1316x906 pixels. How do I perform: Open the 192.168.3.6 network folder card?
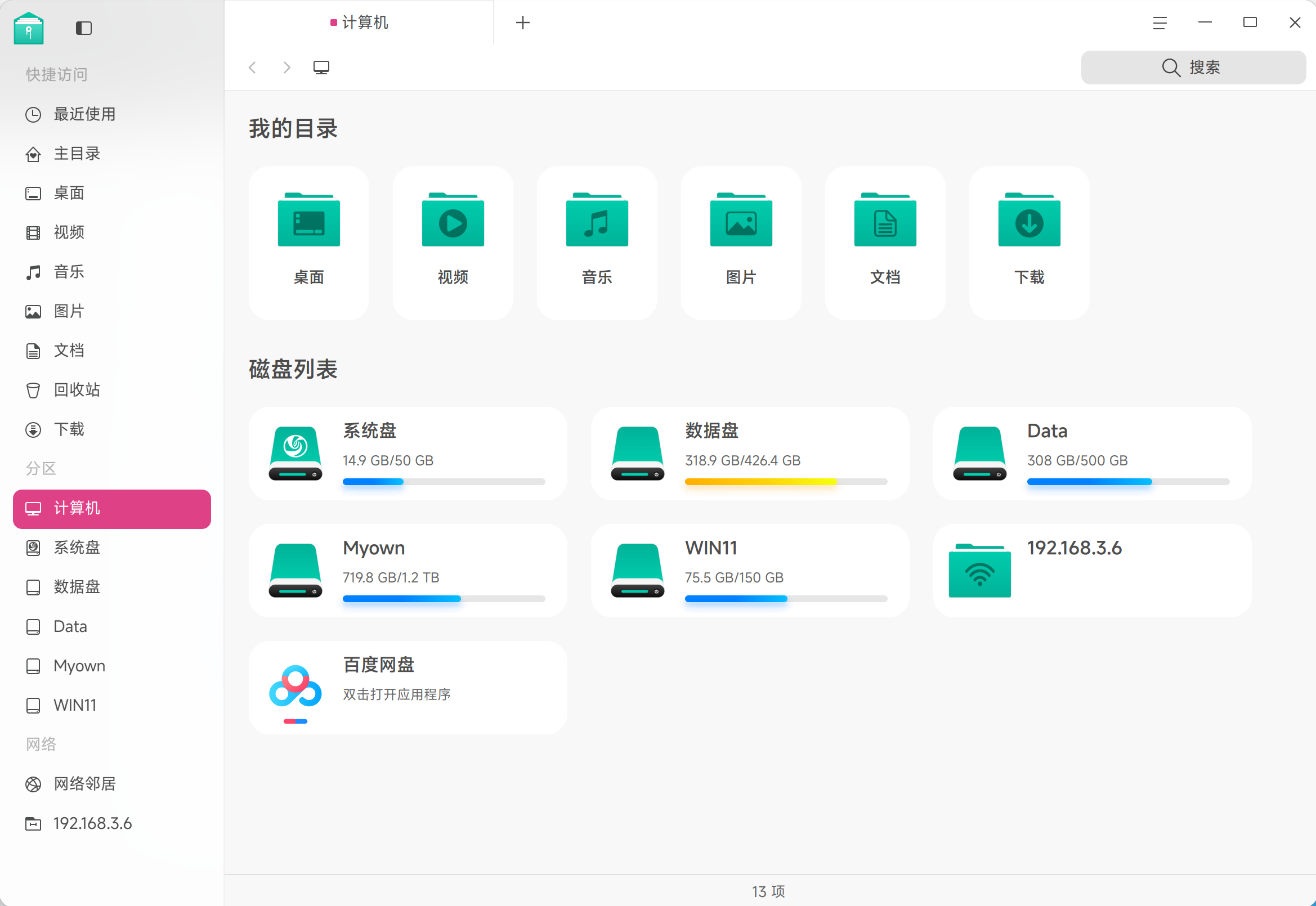1093,571
